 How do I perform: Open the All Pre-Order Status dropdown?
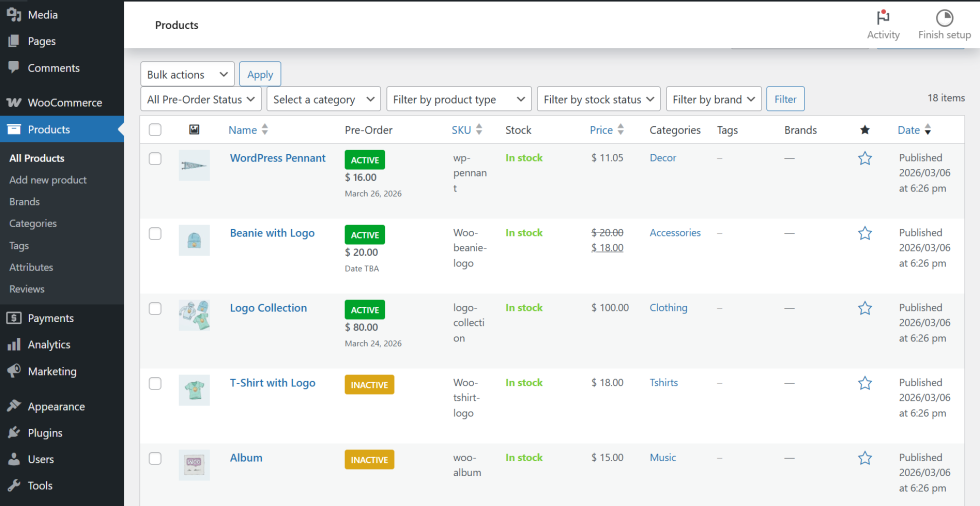tap(201, 99)
